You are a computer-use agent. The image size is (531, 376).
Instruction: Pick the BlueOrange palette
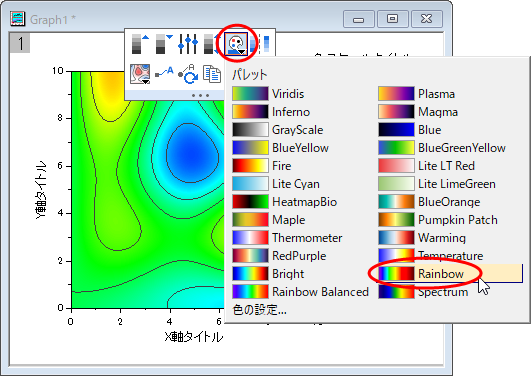tap(429, 202)
